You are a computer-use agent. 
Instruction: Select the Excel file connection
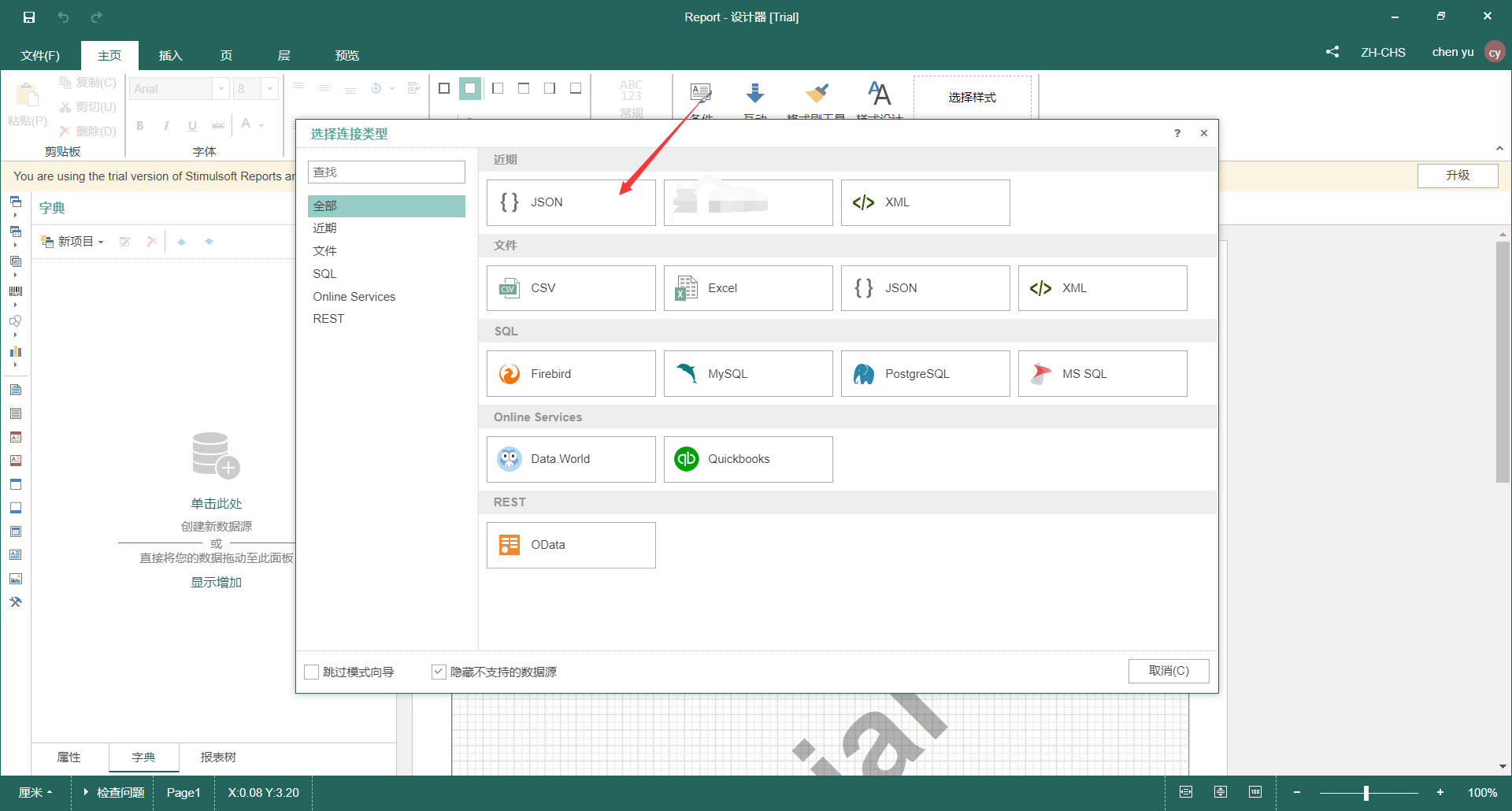click(747, 287)
